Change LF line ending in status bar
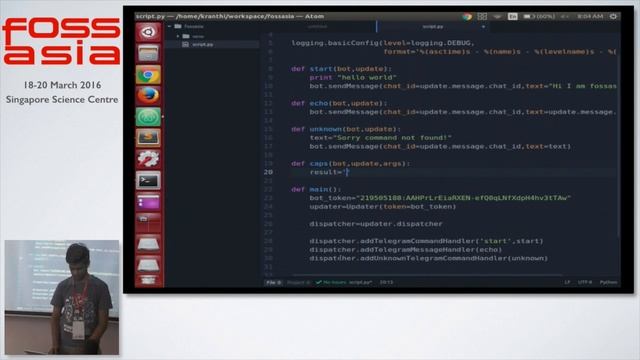This screenshot has height=360, width=640. (x=567, y=282)
